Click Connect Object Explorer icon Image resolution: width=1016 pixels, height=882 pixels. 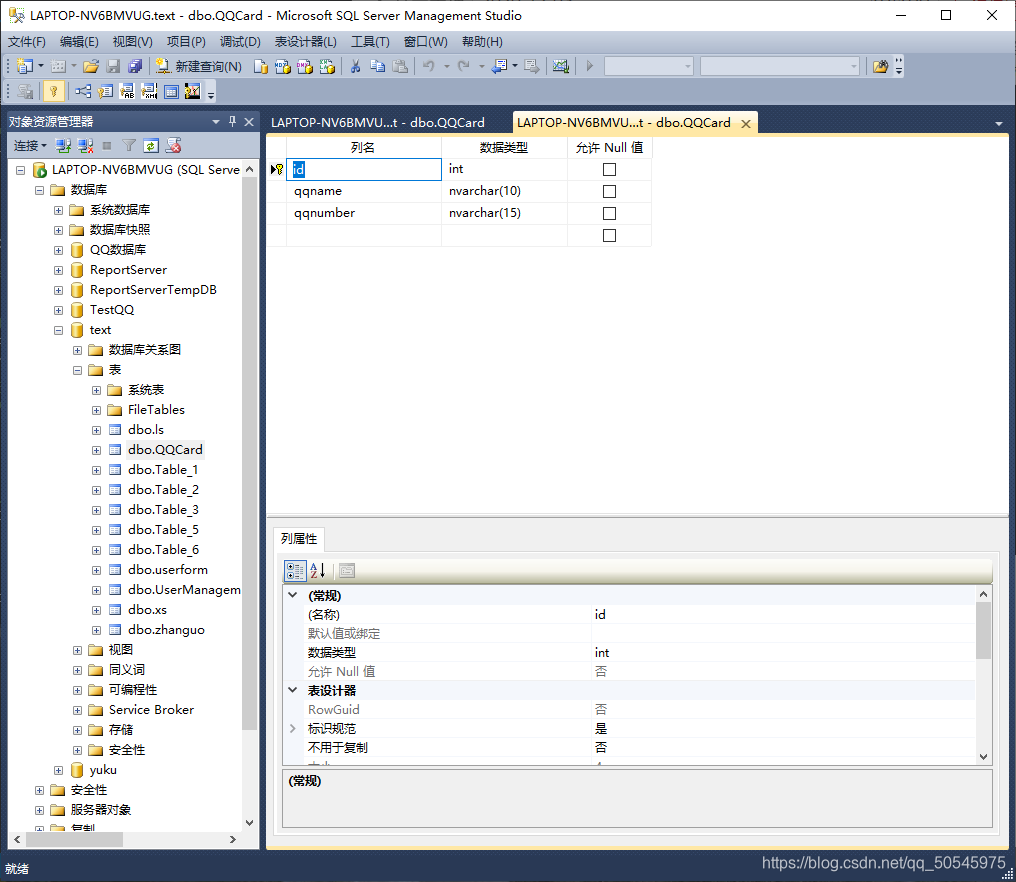pos(63,146)
